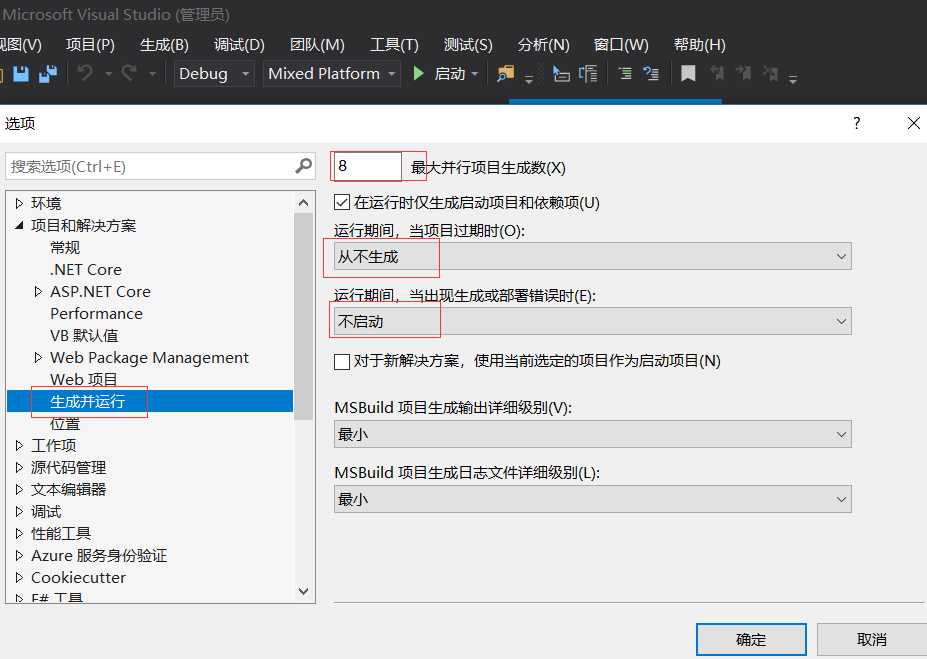Open the 从不生成 dropdown

coord(592,257)
